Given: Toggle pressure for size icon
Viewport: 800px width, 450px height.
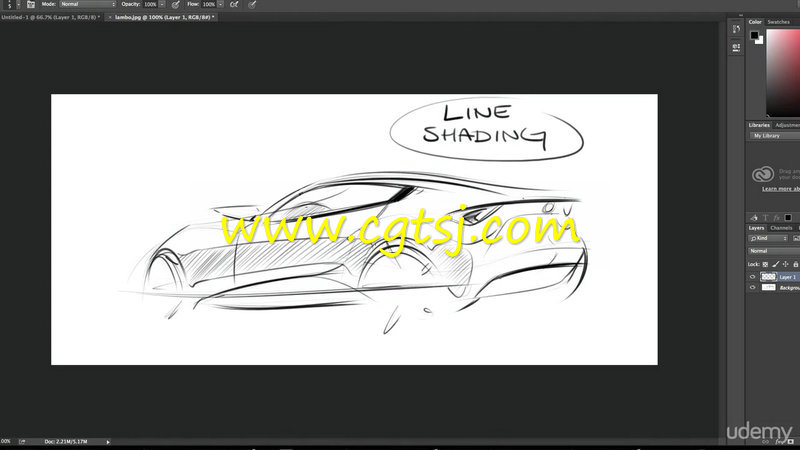Looking at the screenshot, I should [x=252, y=5].
